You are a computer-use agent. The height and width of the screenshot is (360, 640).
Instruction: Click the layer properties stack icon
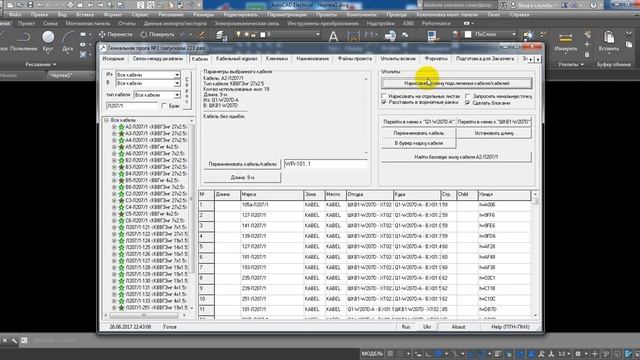tap(221, 36)
